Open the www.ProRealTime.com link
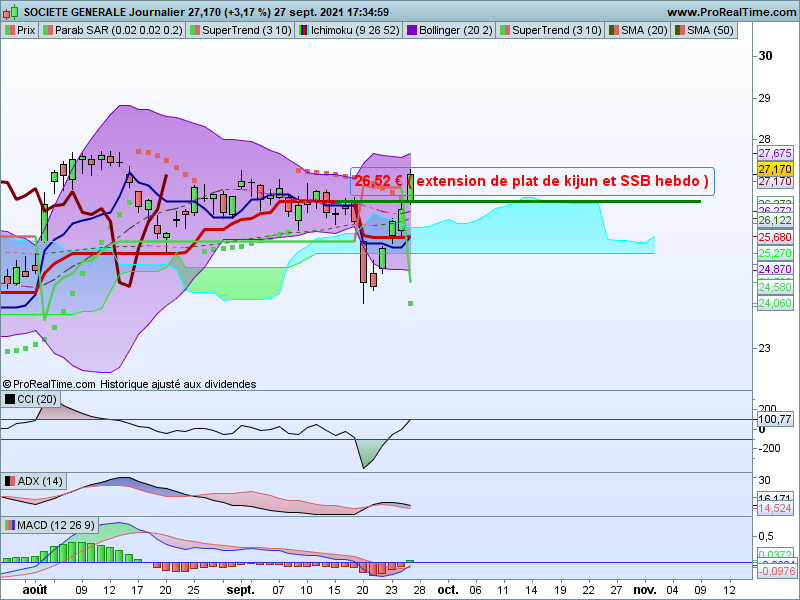Image resolution: width=800 pixels, height=600 pixels. (732, 12)
